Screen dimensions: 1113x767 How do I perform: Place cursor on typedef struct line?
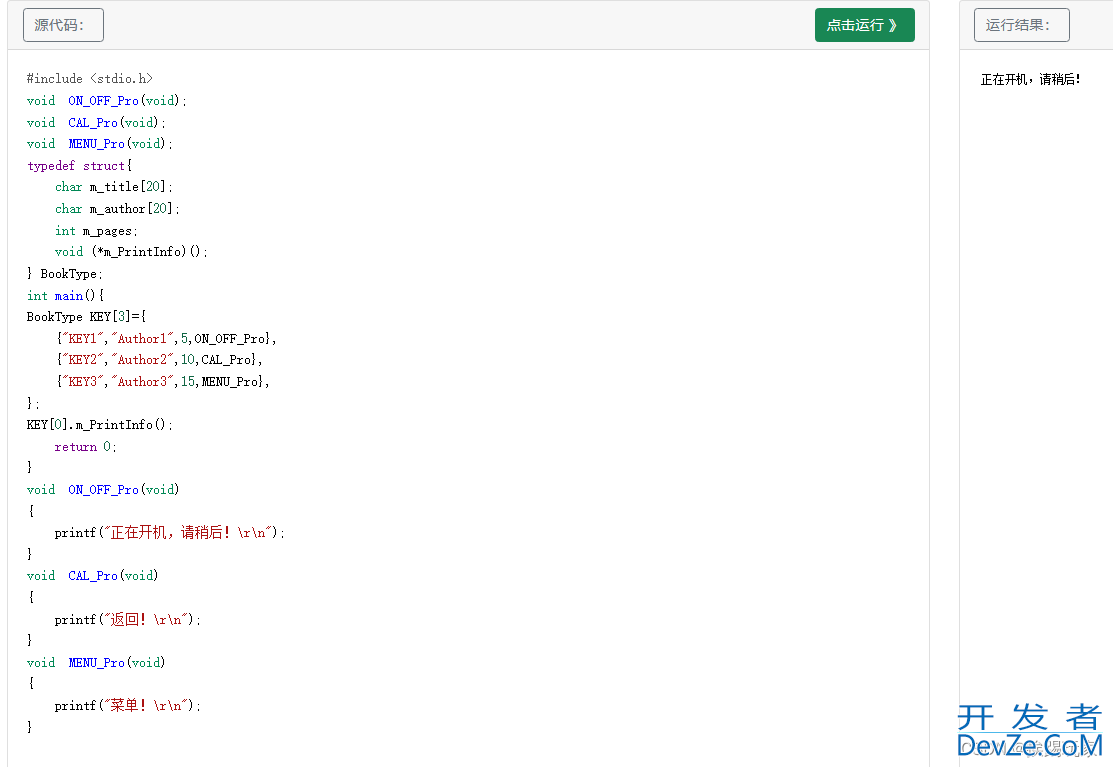coord(80,166)
